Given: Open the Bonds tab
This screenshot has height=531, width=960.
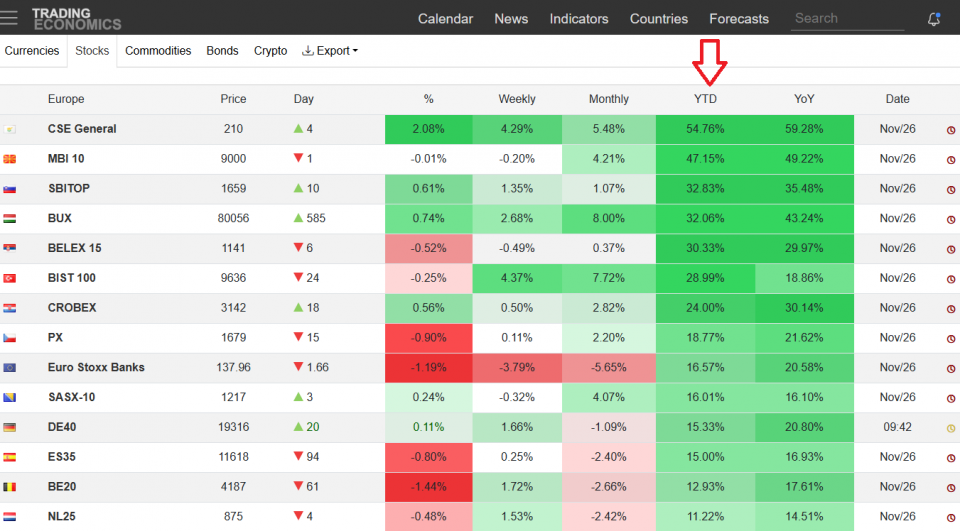Looking at the screenshot, I should click(x=222, y=51).
